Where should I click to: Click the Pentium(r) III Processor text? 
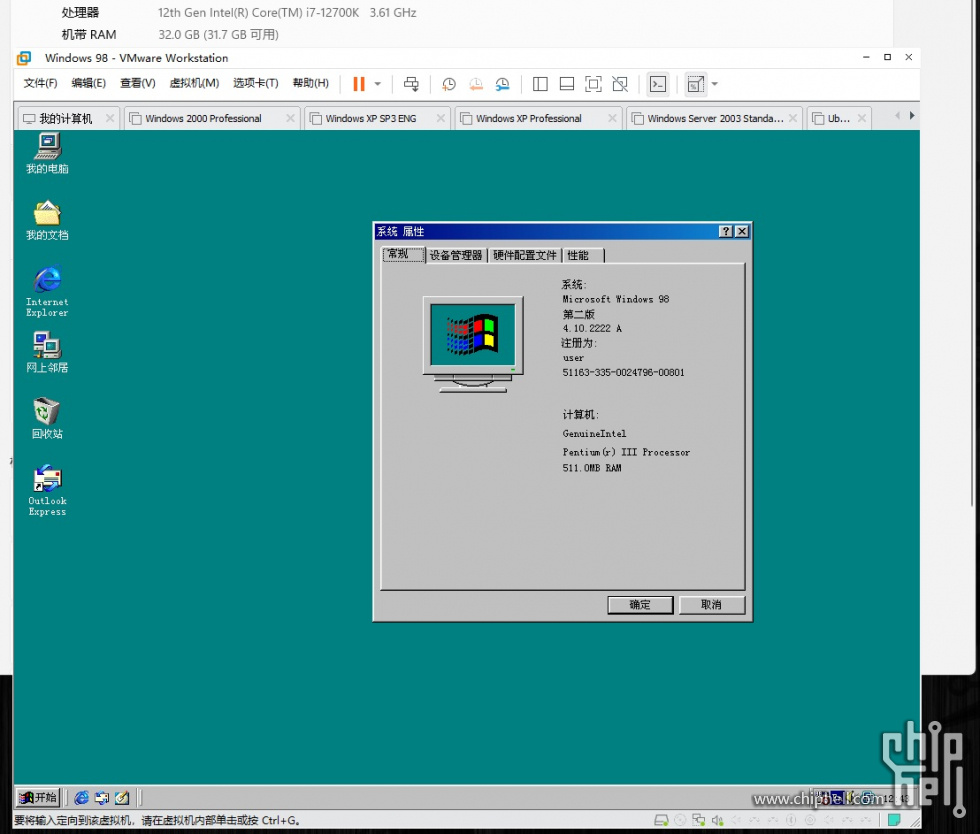(626, 452)
